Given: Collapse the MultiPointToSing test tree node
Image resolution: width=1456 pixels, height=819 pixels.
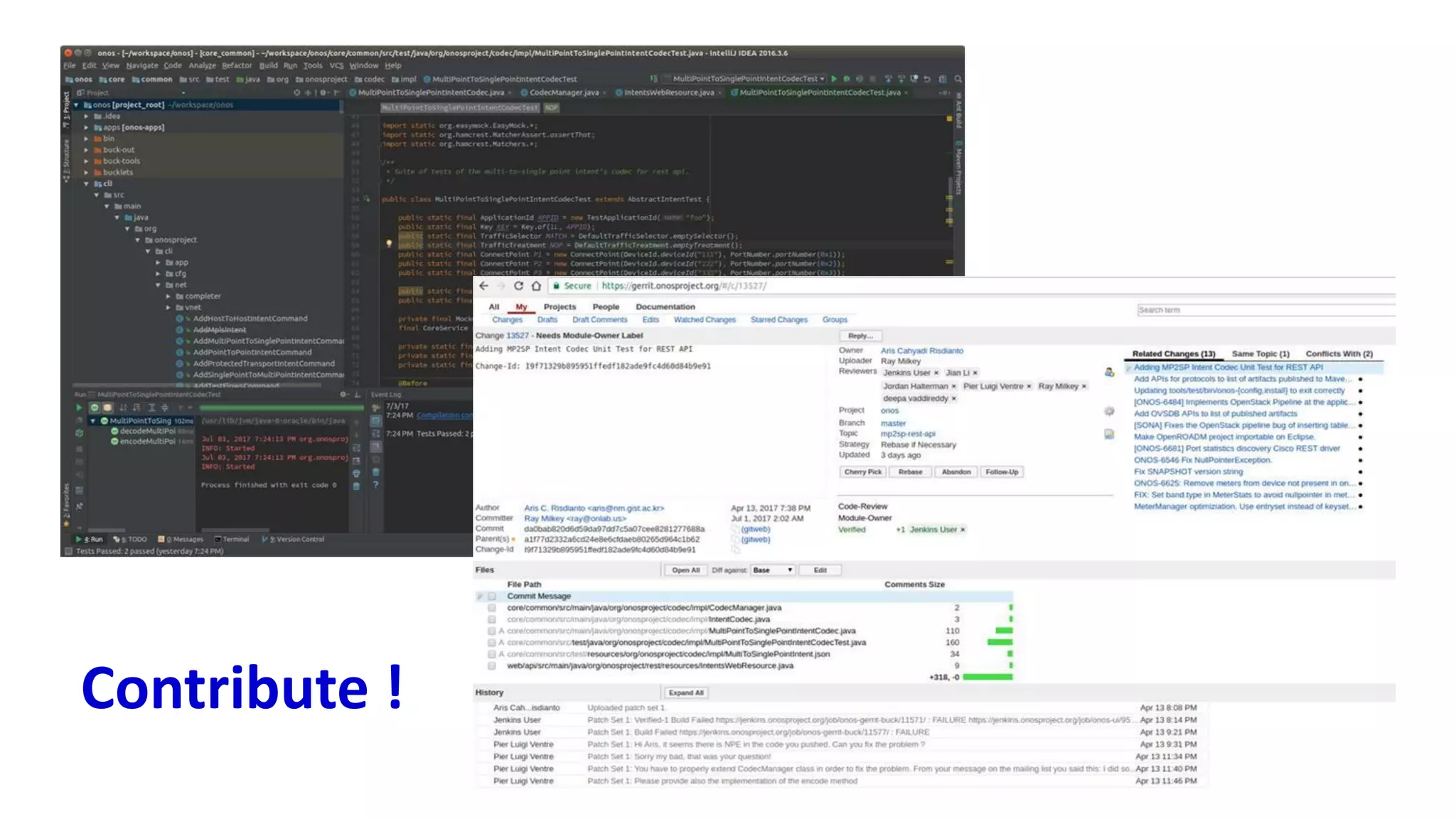Looking at the screenshot, I should (x=92, y=421).
